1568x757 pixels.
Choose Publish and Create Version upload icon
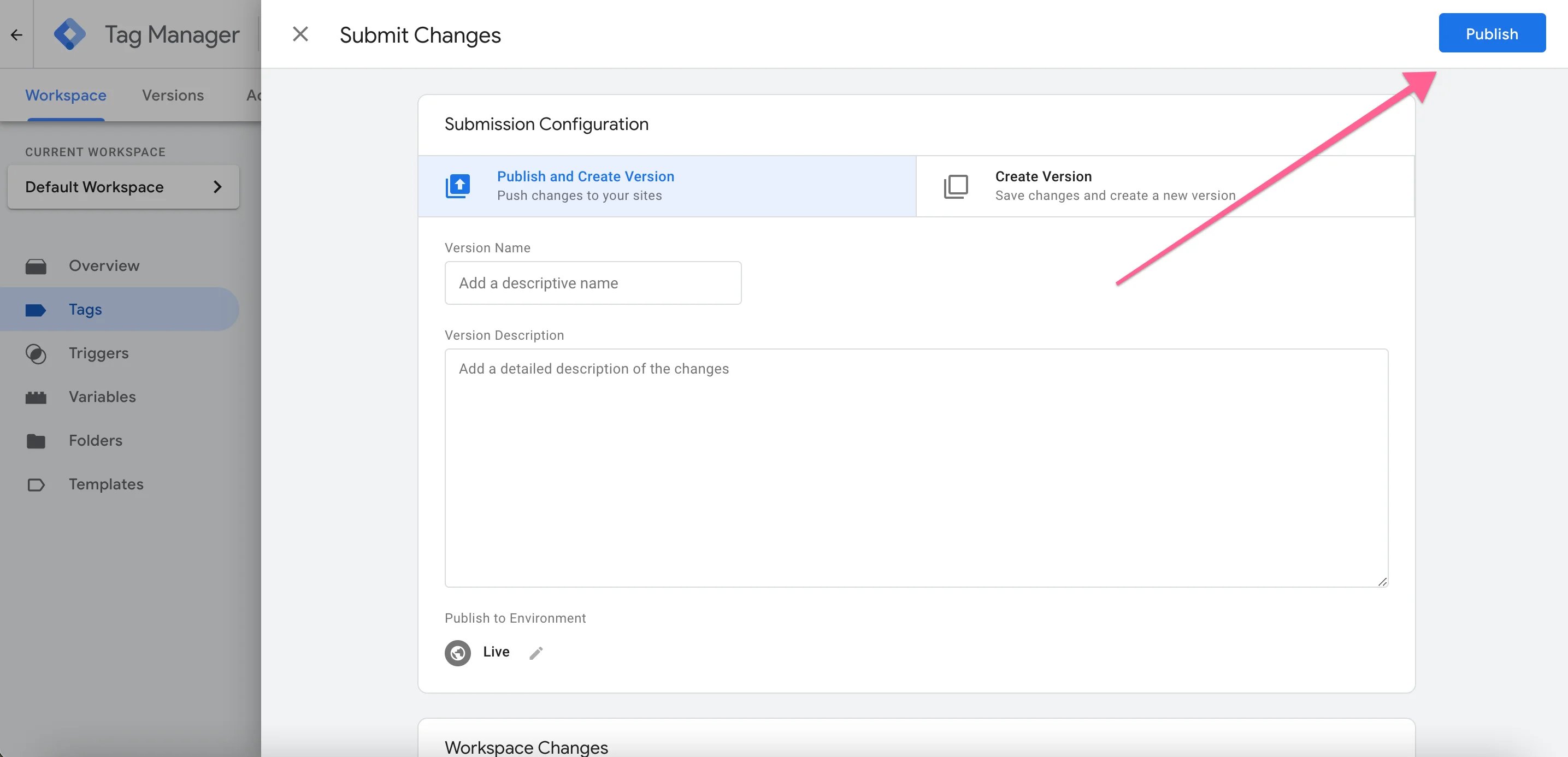458,186
